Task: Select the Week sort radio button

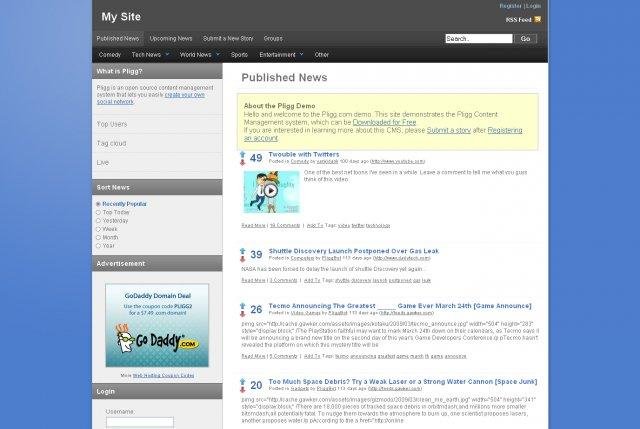Action: [98, 229]
